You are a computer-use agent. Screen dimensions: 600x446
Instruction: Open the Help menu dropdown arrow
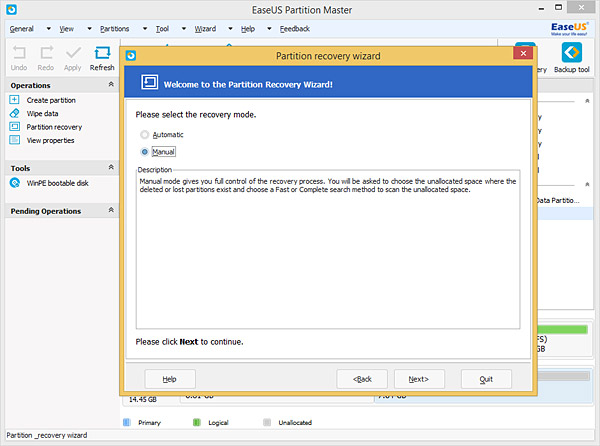269,28
